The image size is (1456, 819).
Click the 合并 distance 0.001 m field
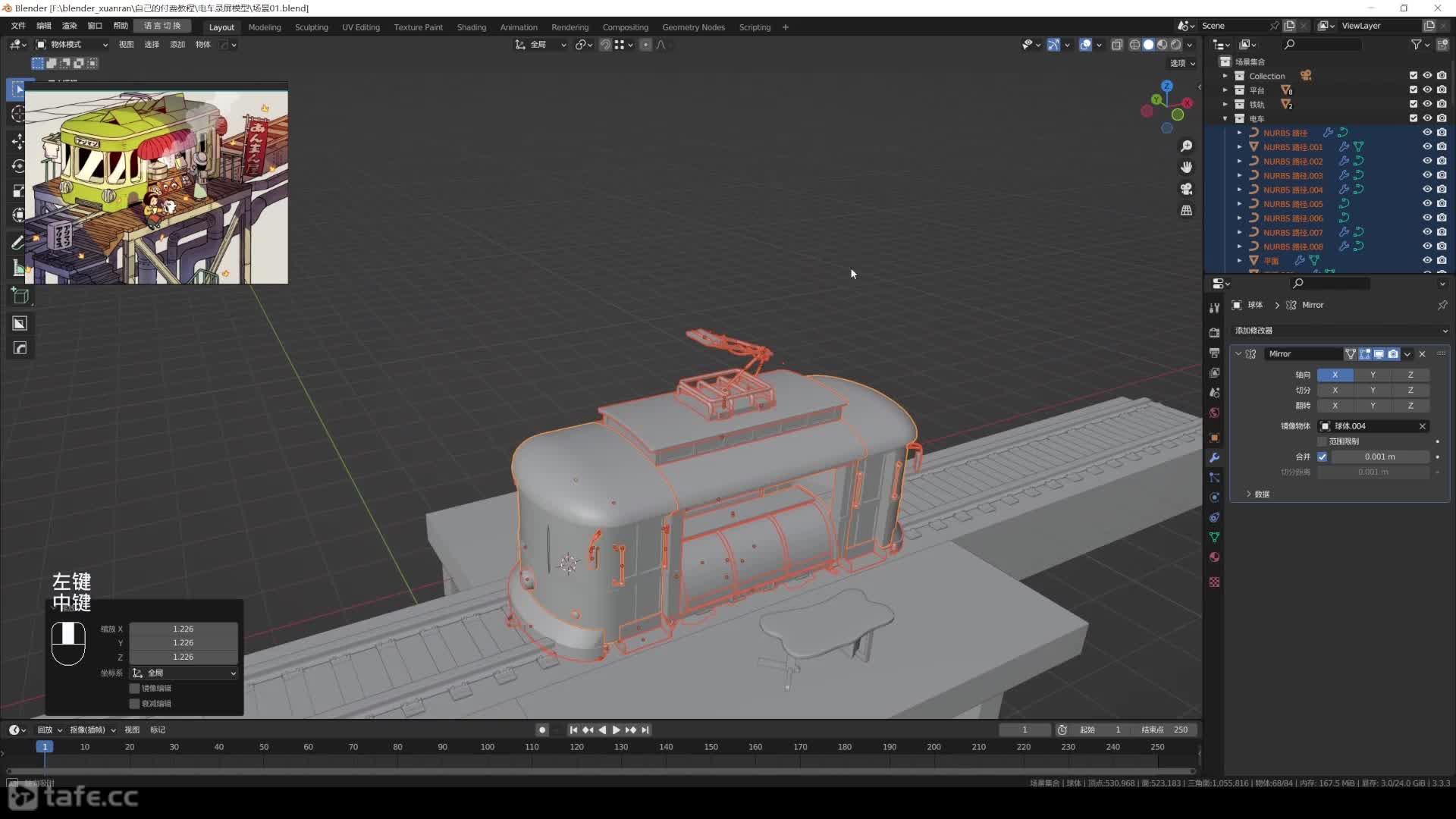click(1380, 457)
